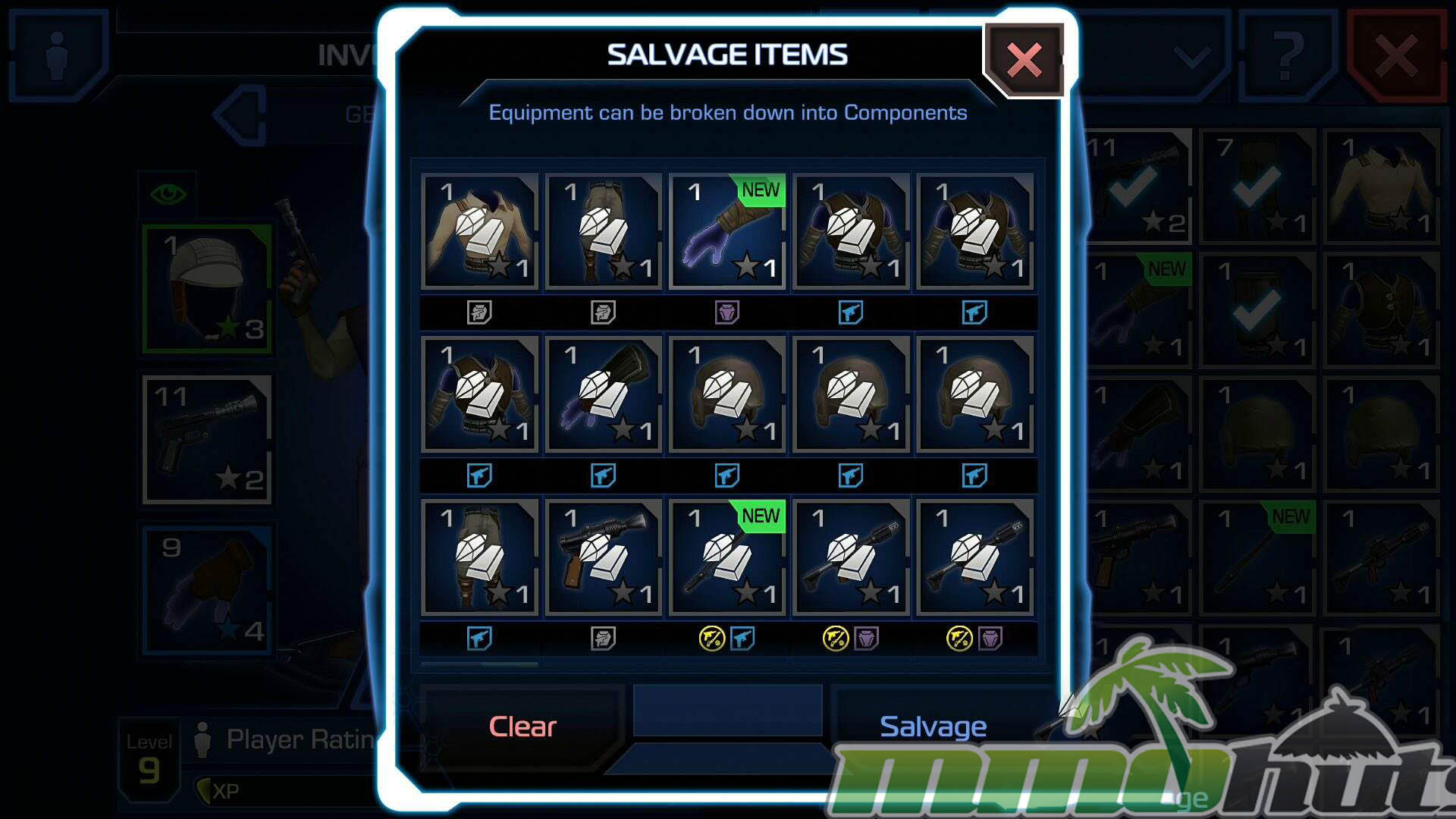
Task: Open the dimmed dropdown chevron in top bar
Action: [x=1193, y=57]
